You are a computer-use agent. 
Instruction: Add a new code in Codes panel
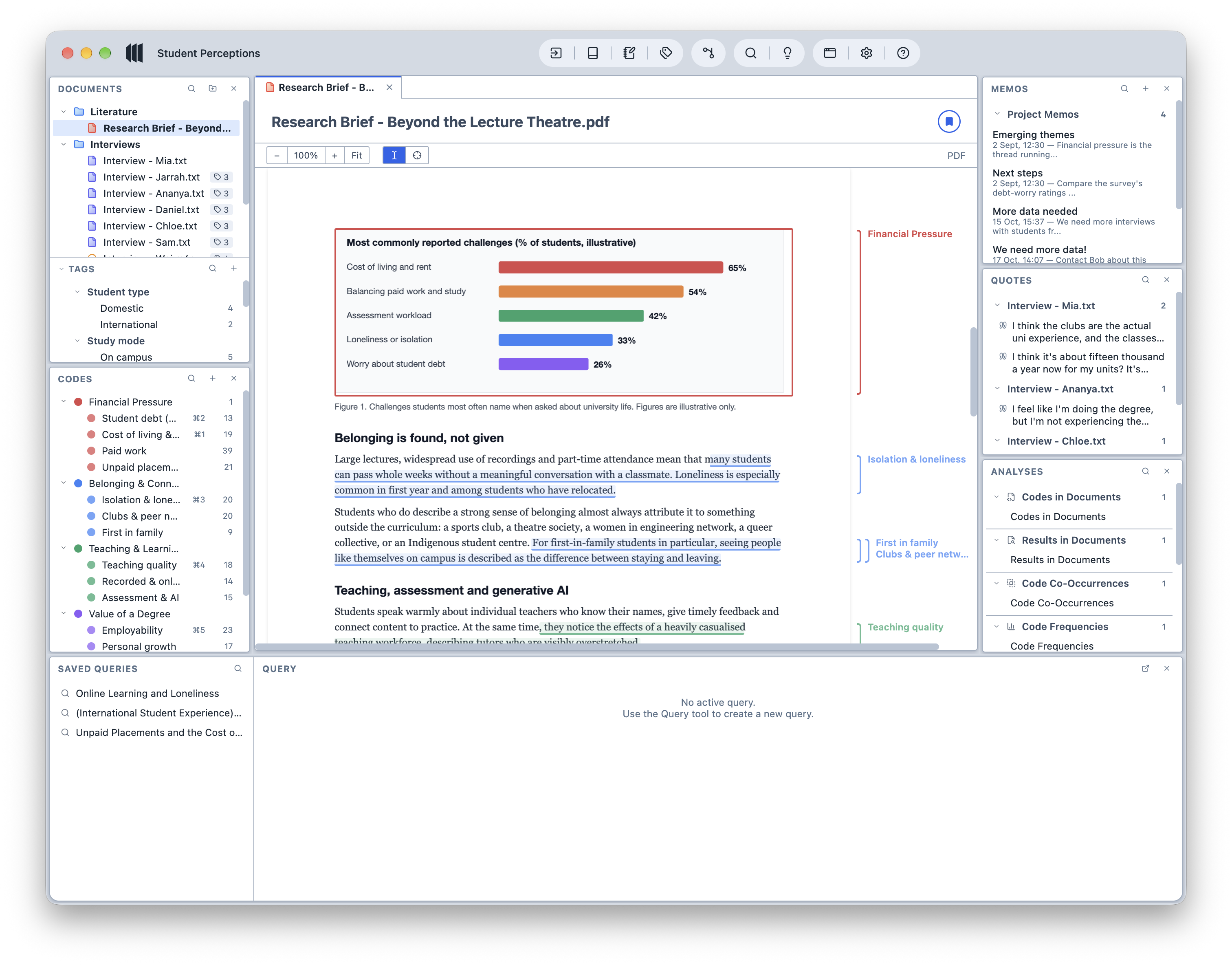212,379
